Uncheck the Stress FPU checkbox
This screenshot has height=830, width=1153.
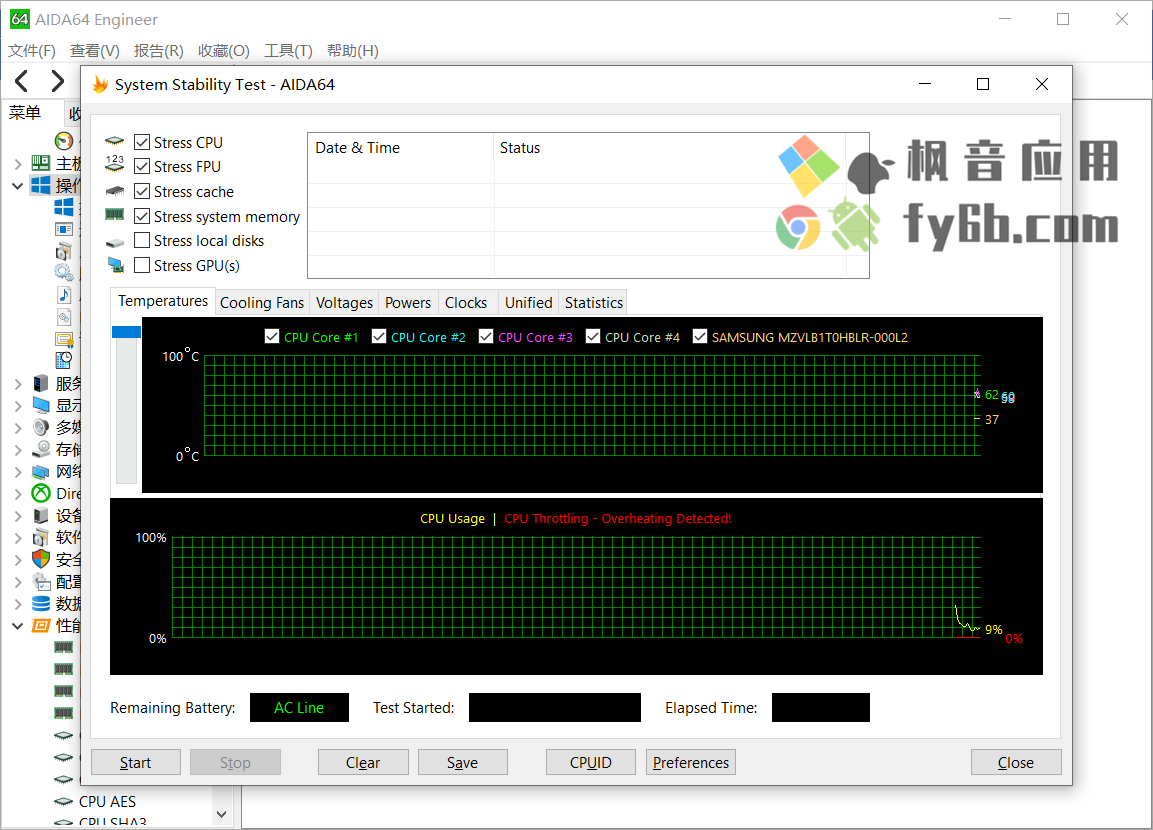point(142,166)
